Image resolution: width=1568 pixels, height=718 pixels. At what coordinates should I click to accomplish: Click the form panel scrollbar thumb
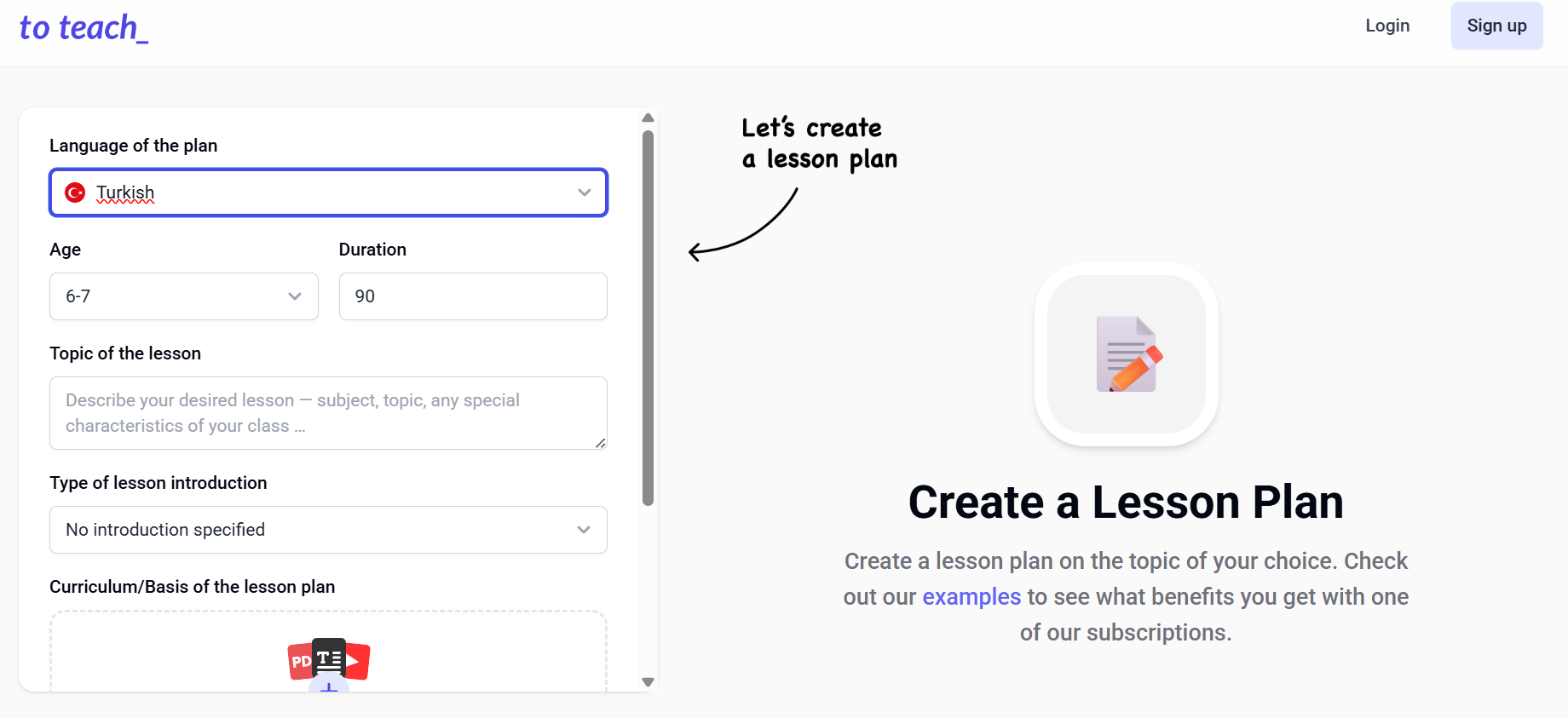(648, 315)
